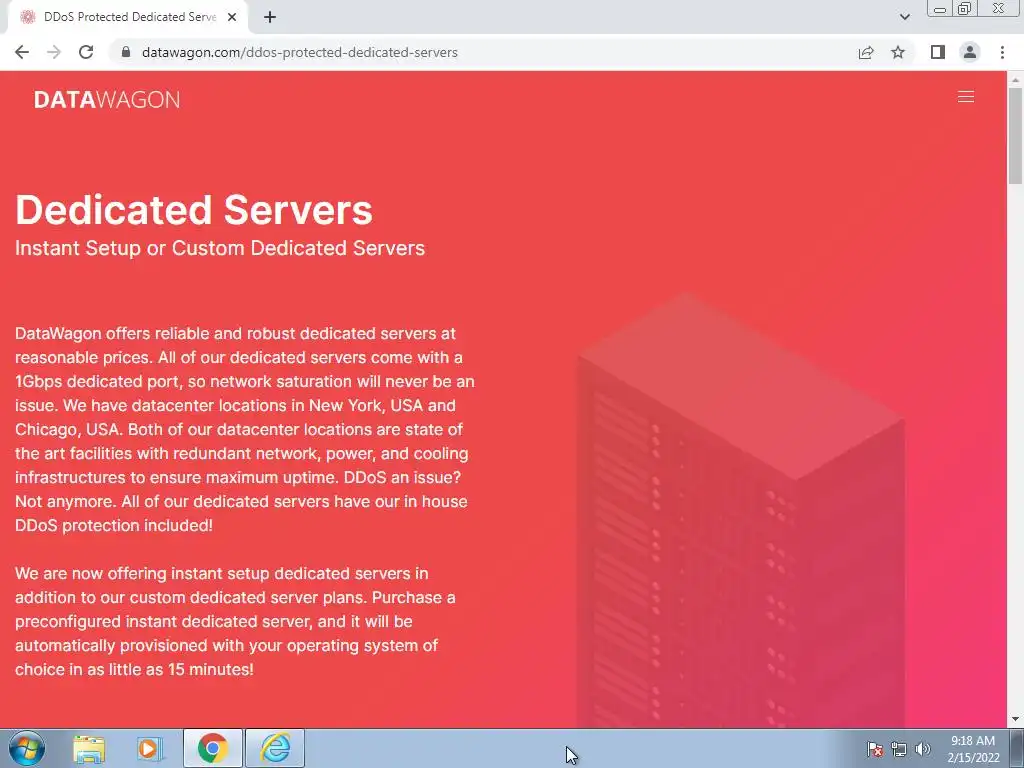Click the Show desktop button
Viewport: 1024px width, 768px height.
[x=1017, y=748]
